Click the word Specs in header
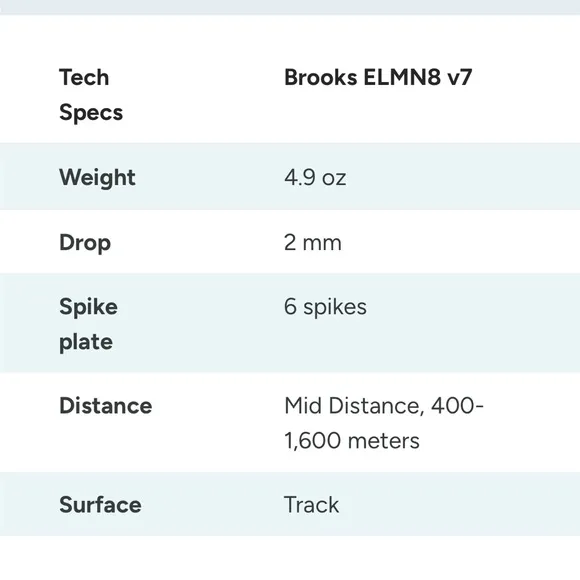The height and width of the screenshot is (580, 580). click(x=91, y=112)
